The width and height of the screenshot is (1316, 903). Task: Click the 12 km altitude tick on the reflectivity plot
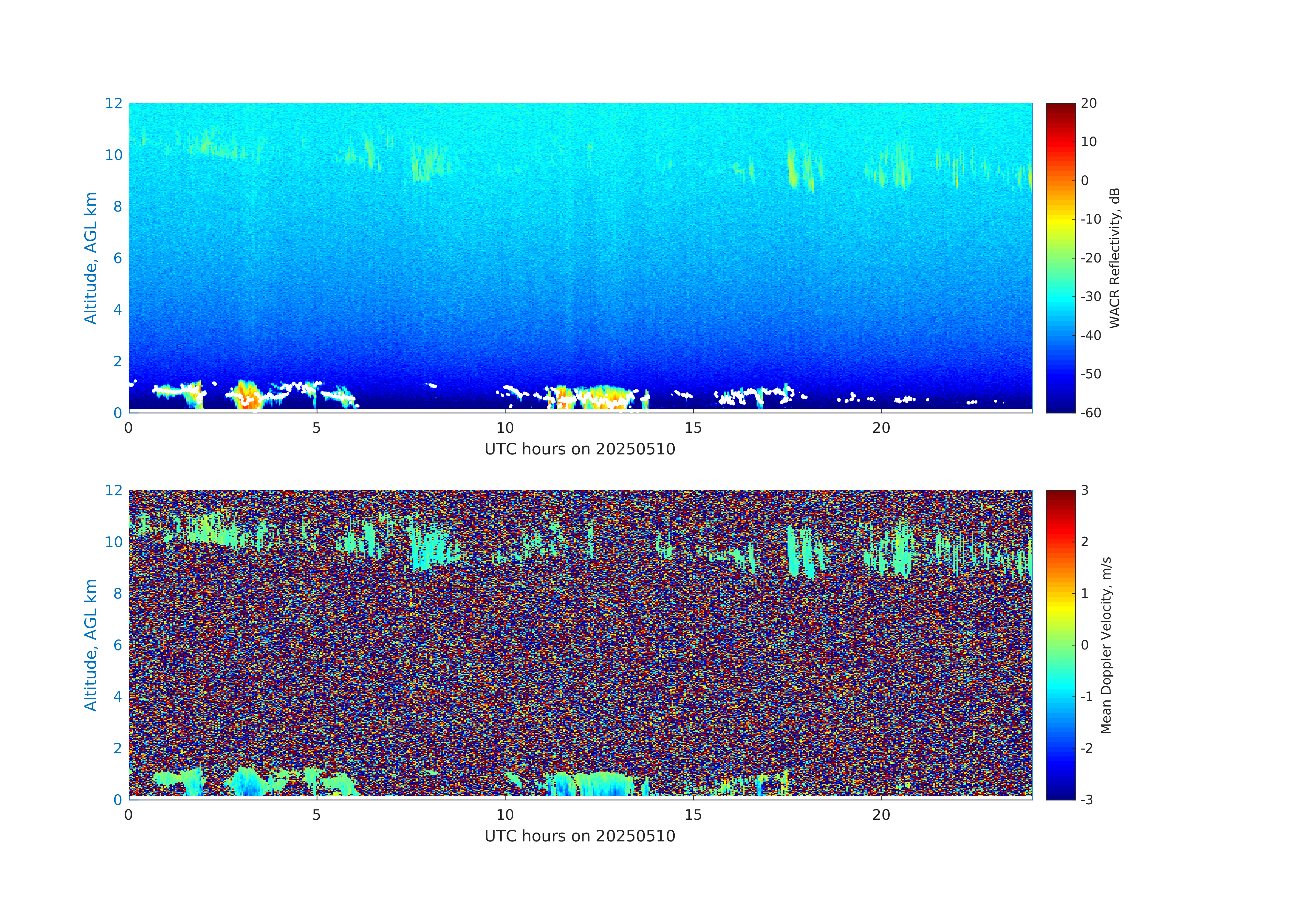(114, 103)
